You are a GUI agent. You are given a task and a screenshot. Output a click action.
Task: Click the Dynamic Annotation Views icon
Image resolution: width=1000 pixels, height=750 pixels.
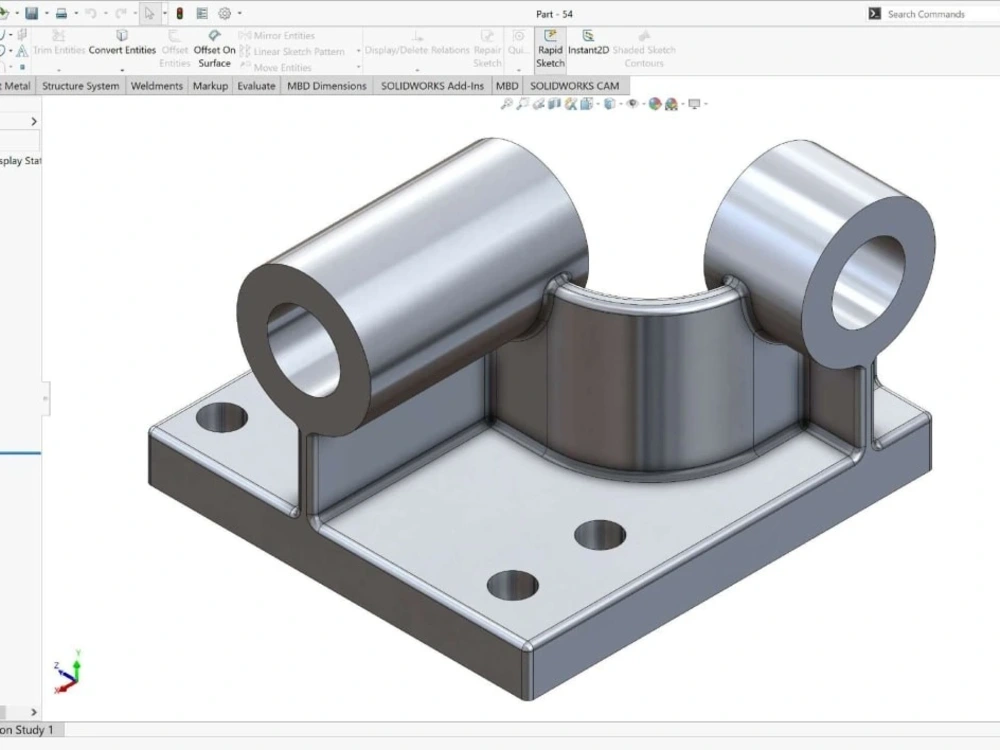[570, 103]
